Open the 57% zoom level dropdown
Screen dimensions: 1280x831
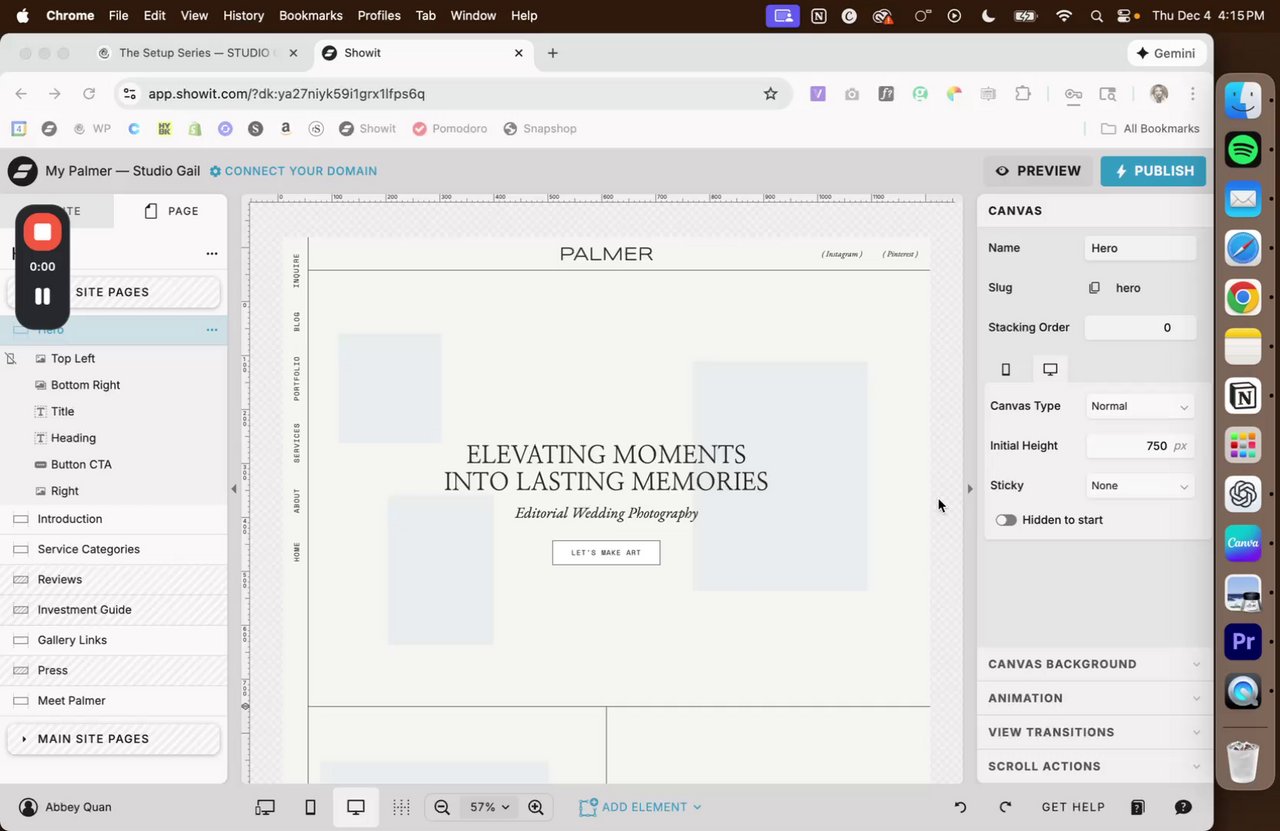(490, 807)
